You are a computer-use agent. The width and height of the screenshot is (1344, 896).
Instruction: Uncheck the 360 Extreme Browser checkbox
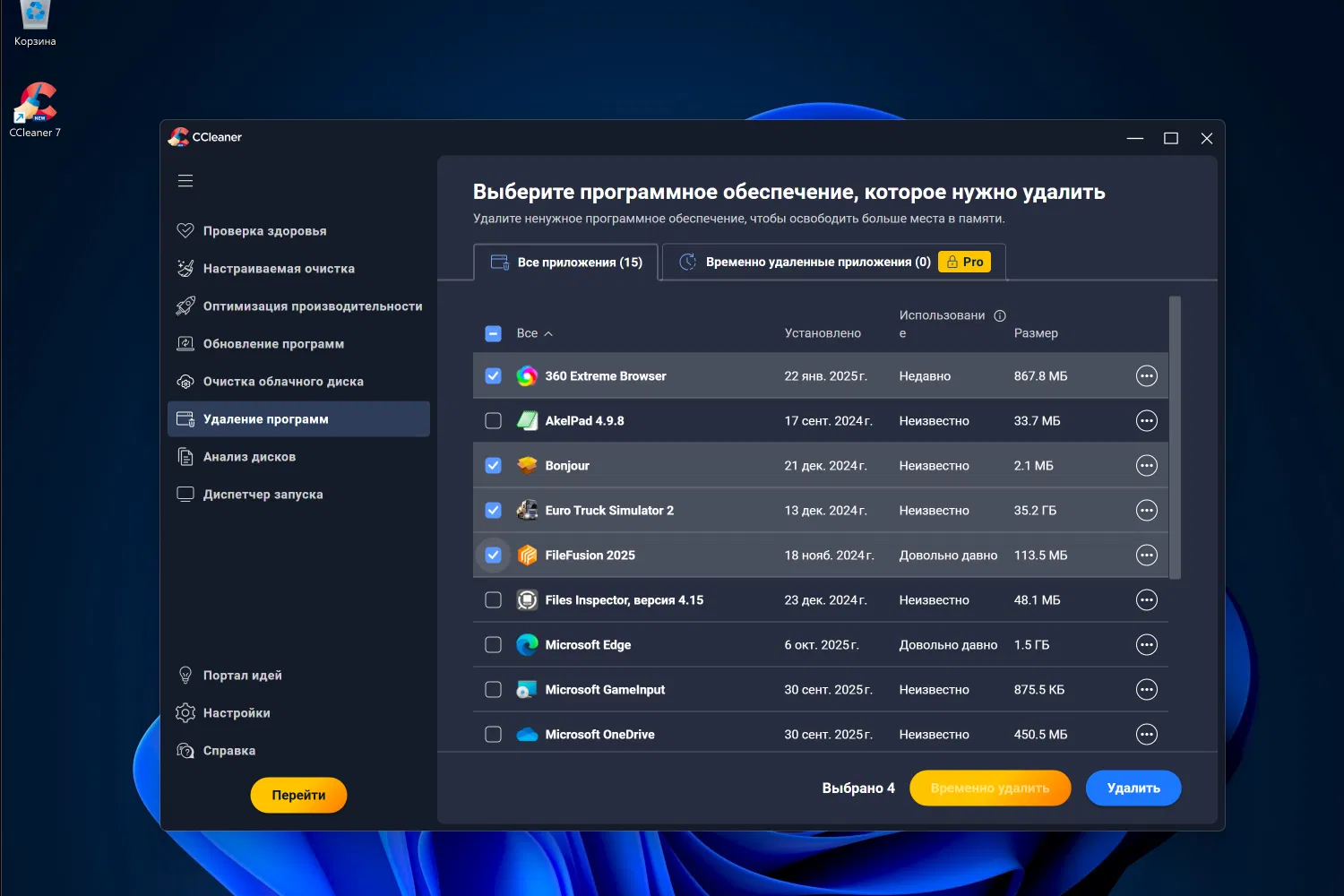click(x=493, y=376)
